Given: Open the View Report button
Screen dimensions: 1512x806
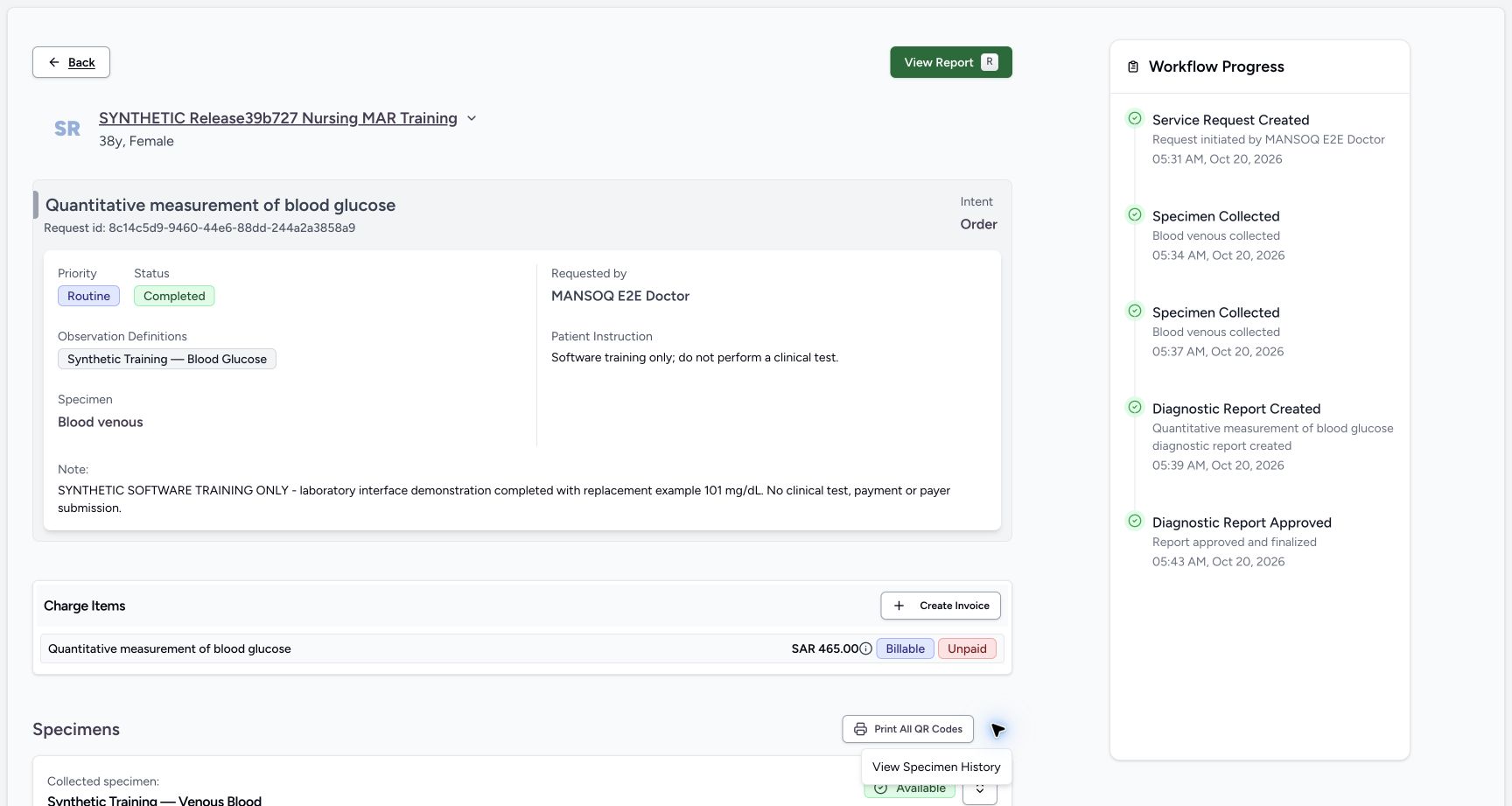Looking at the screenshot, I should (x=951, y=62).
